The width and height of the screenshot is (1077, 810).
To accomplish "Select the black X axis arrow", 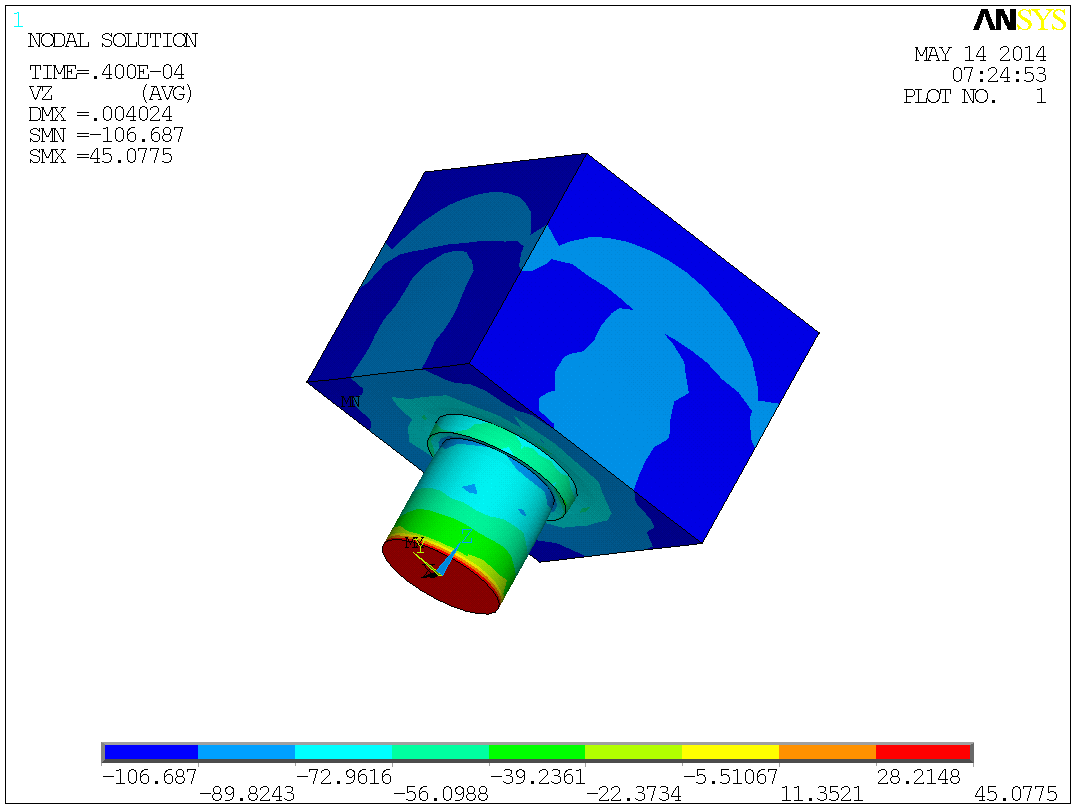I will pyautogui.click(x=430, y=575).
